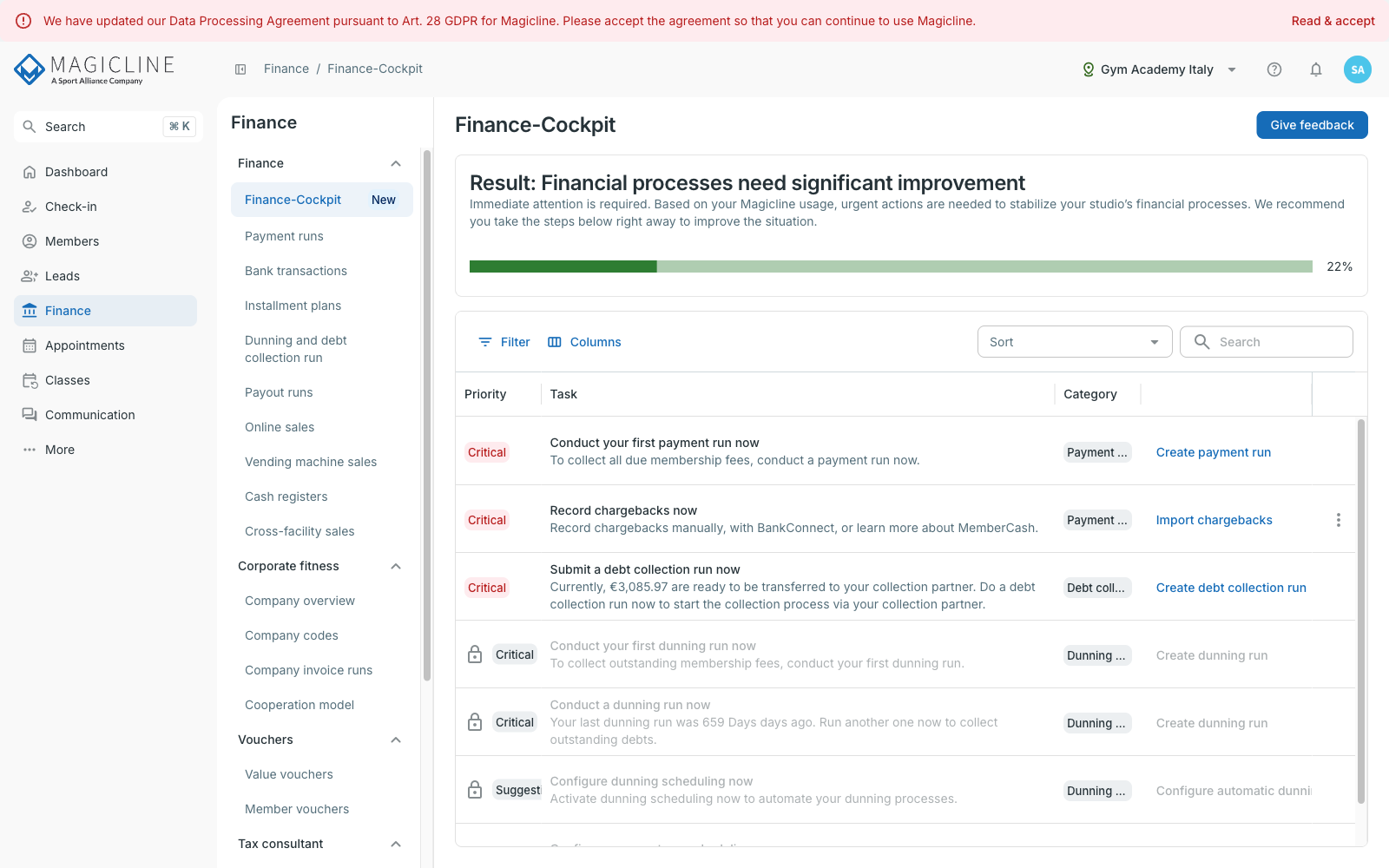Image resolution: width=1389 pixels, height=868 pixels.
Task: Click the Magicline logo
Action: point(95,69)
